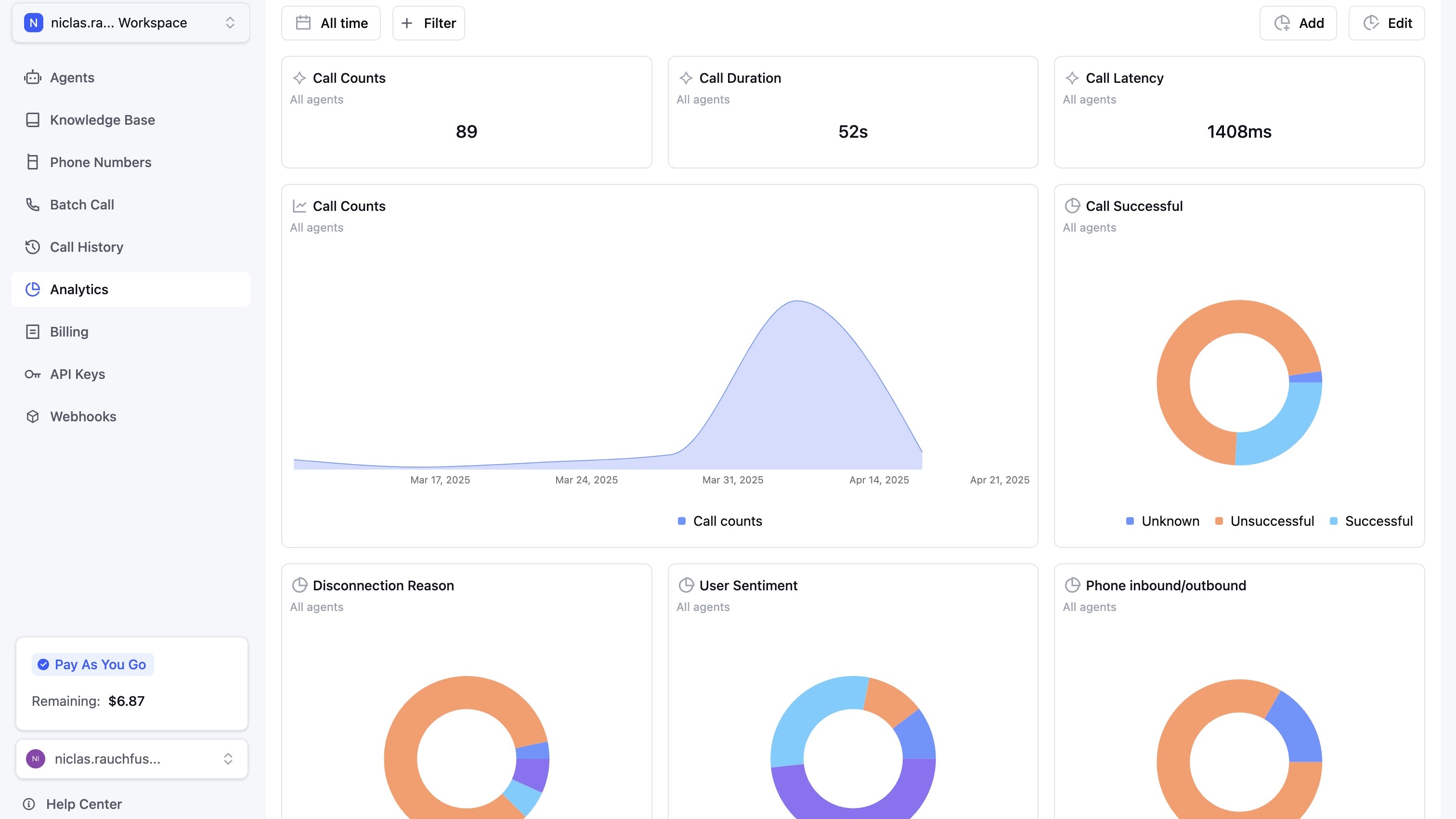1456x819 pixels.
Task: Click the Batch Call phone icon
Action: coord(33,205)
